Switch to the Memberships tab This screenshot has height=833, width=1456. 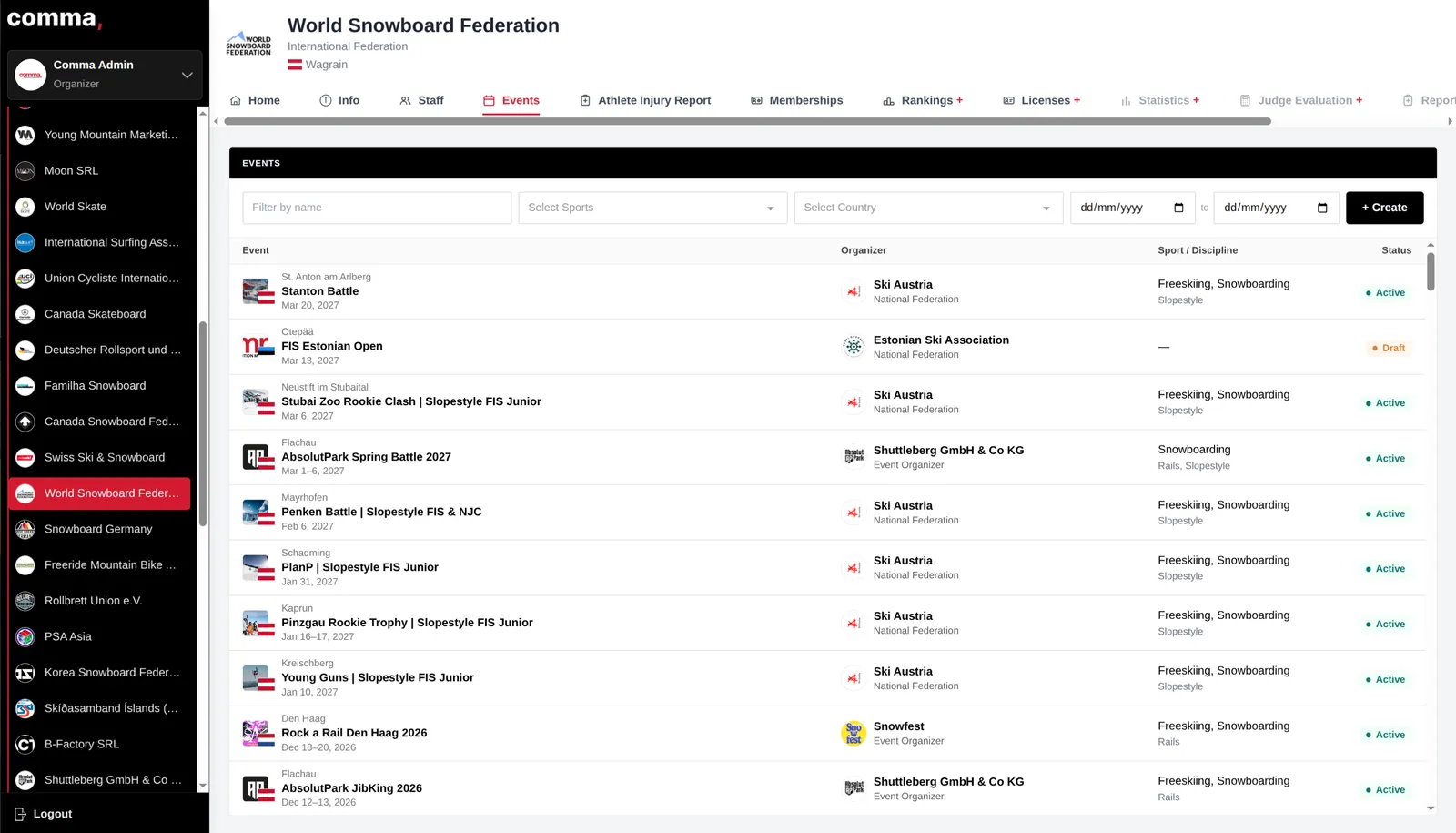coord(796,100)
